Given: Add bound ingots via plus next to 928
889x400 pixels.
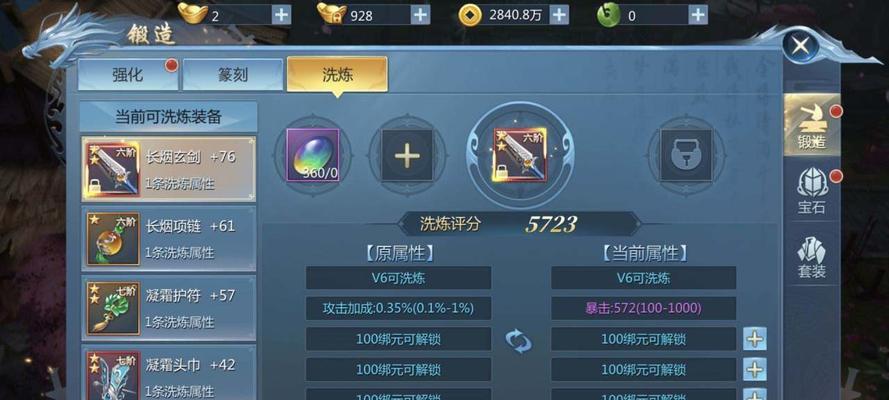Looking at the screenshot, I should pyautogui.click(x=420, y=14).
